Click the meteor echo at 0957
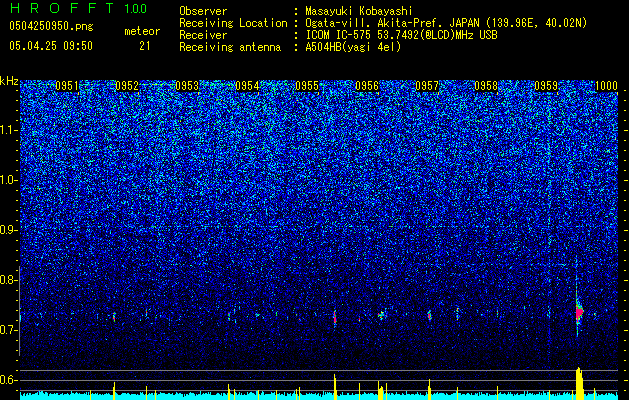Image resolution: width=629 pixels, height=400 pixels. pos(429,315)
